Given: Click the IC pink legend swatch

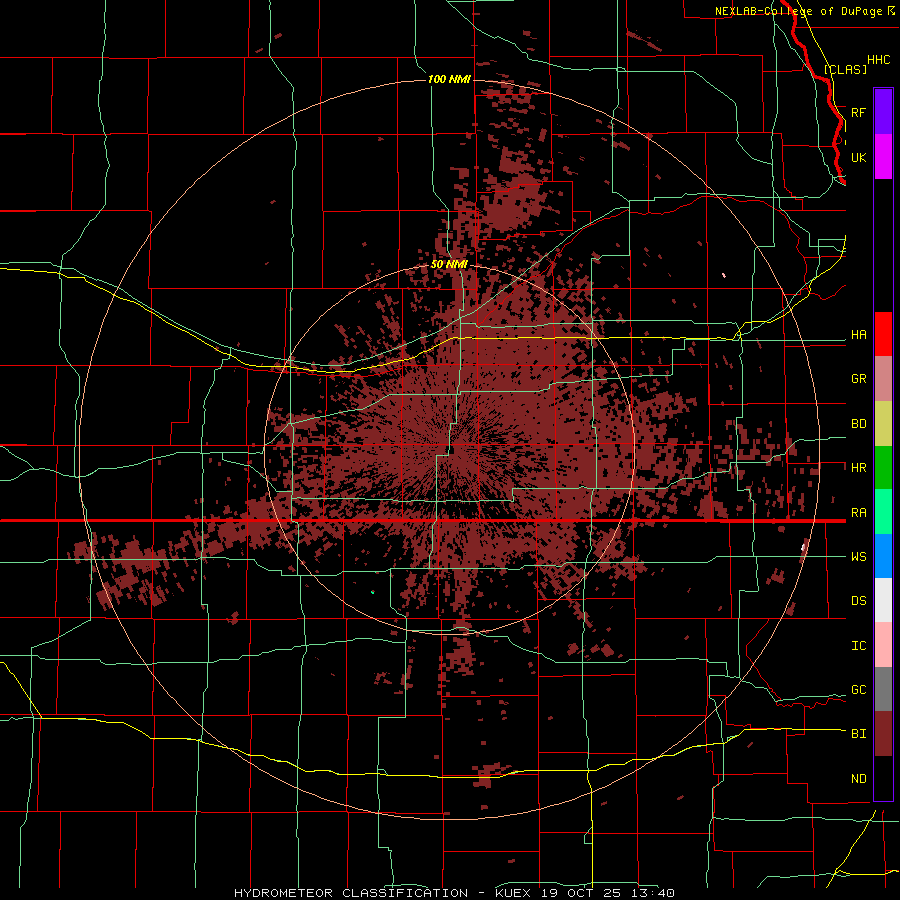Looking at the screenshot, I should click(x=883, y=645).
